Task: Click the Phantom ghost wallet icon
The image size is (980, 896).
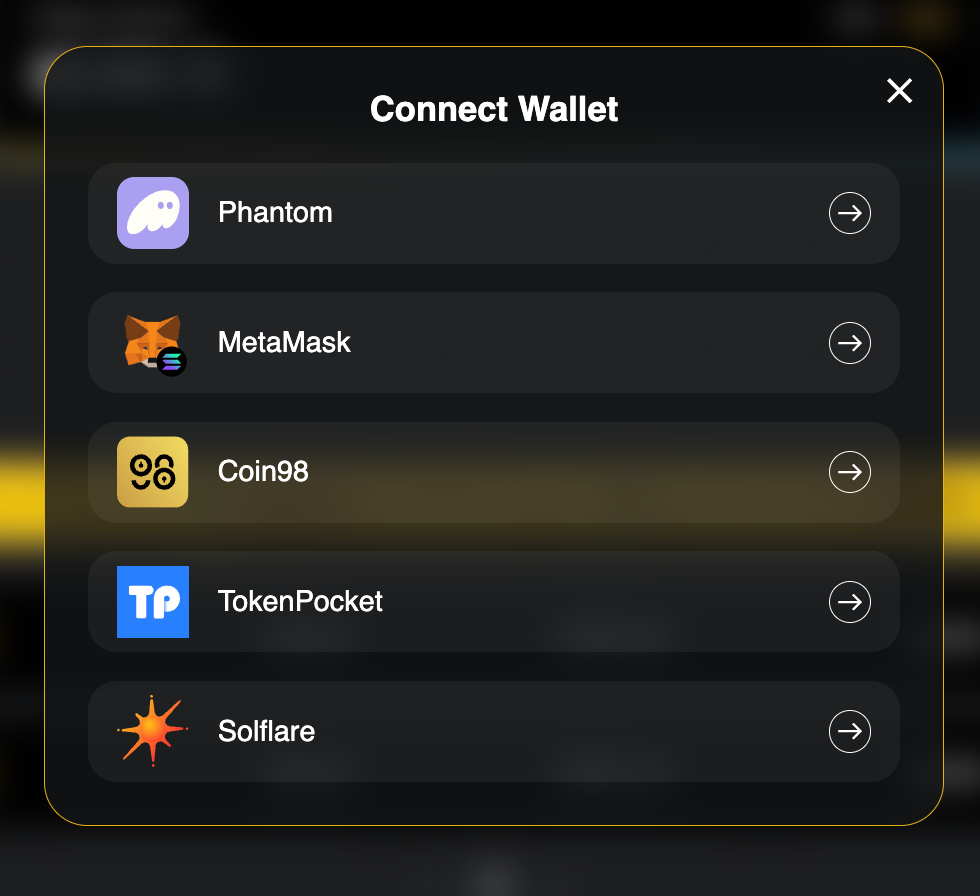Action: pyautogui.click(x=153, y=213)
